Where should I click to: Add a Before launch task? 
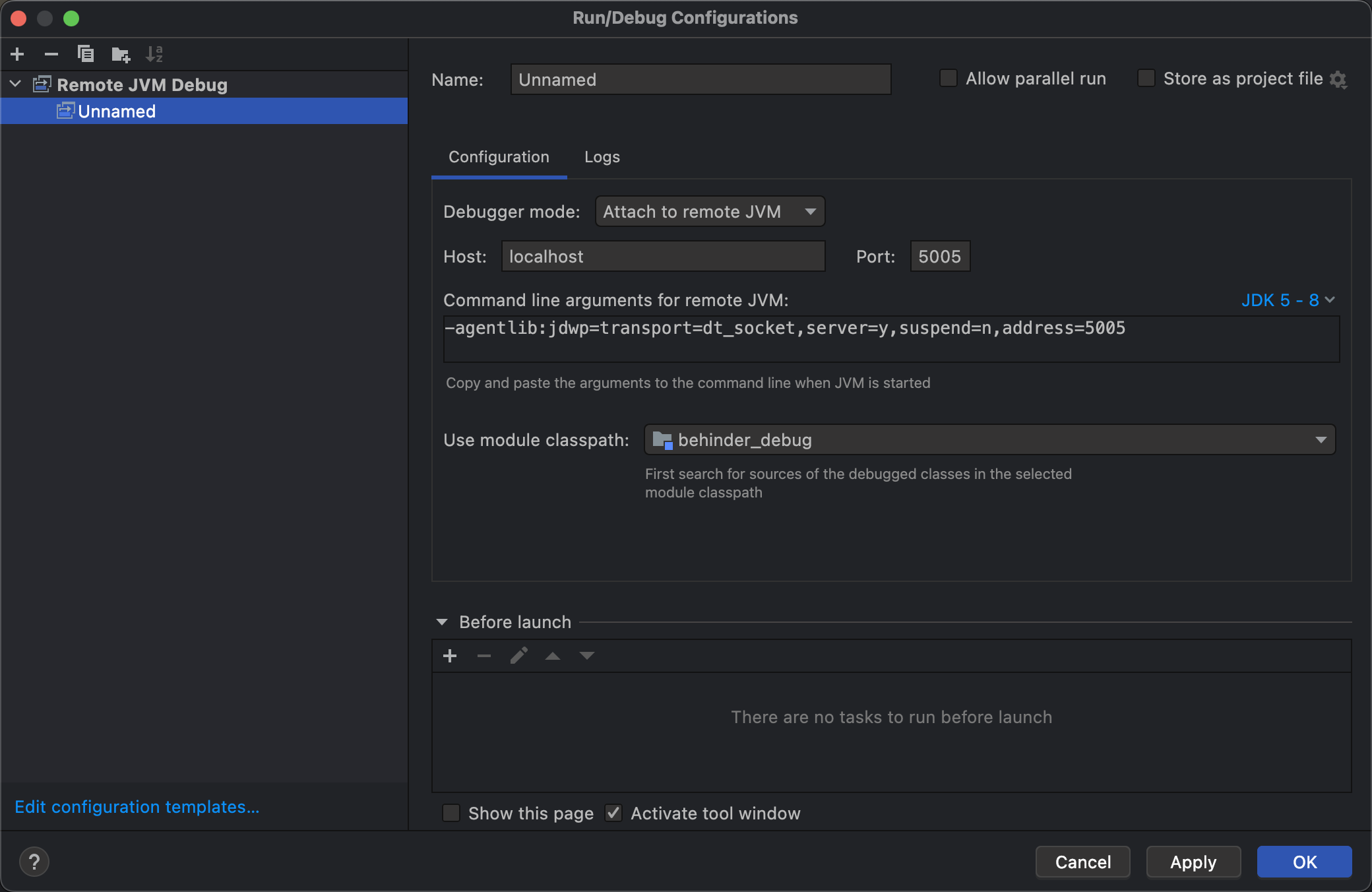click(450, 656)
